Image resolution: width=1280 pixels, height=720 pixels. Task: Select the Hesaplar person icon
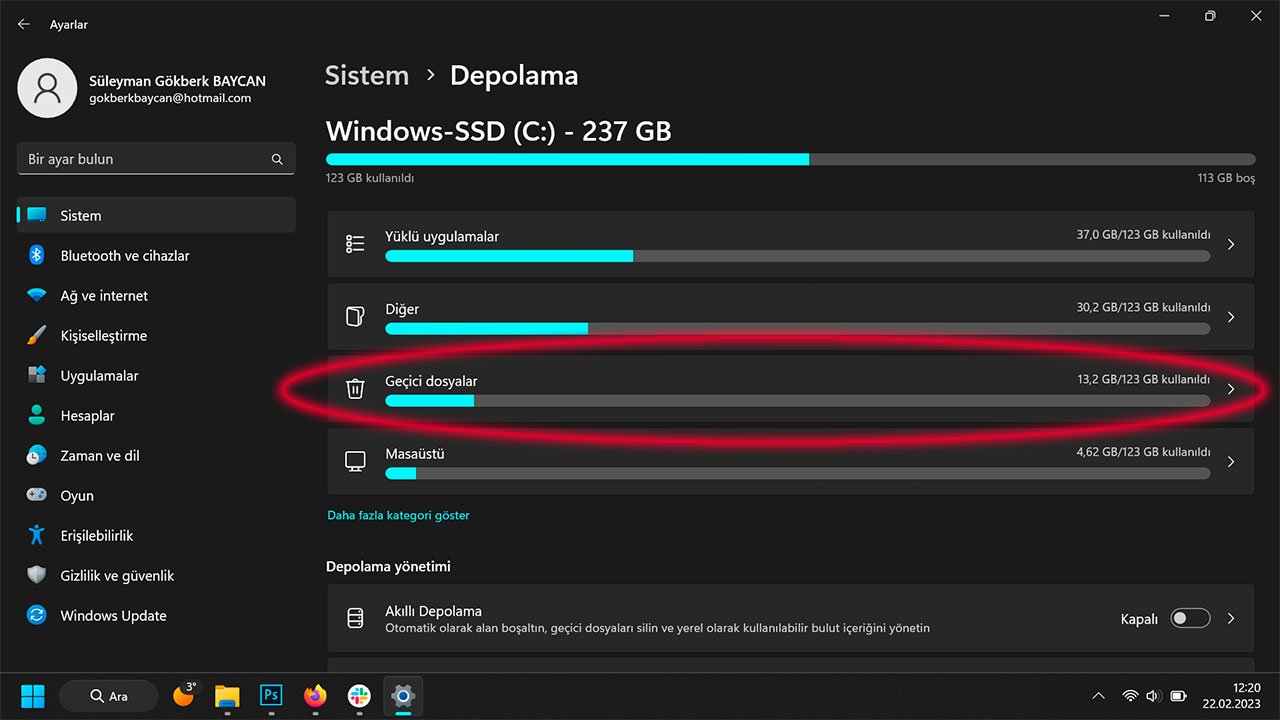(37, 415)
